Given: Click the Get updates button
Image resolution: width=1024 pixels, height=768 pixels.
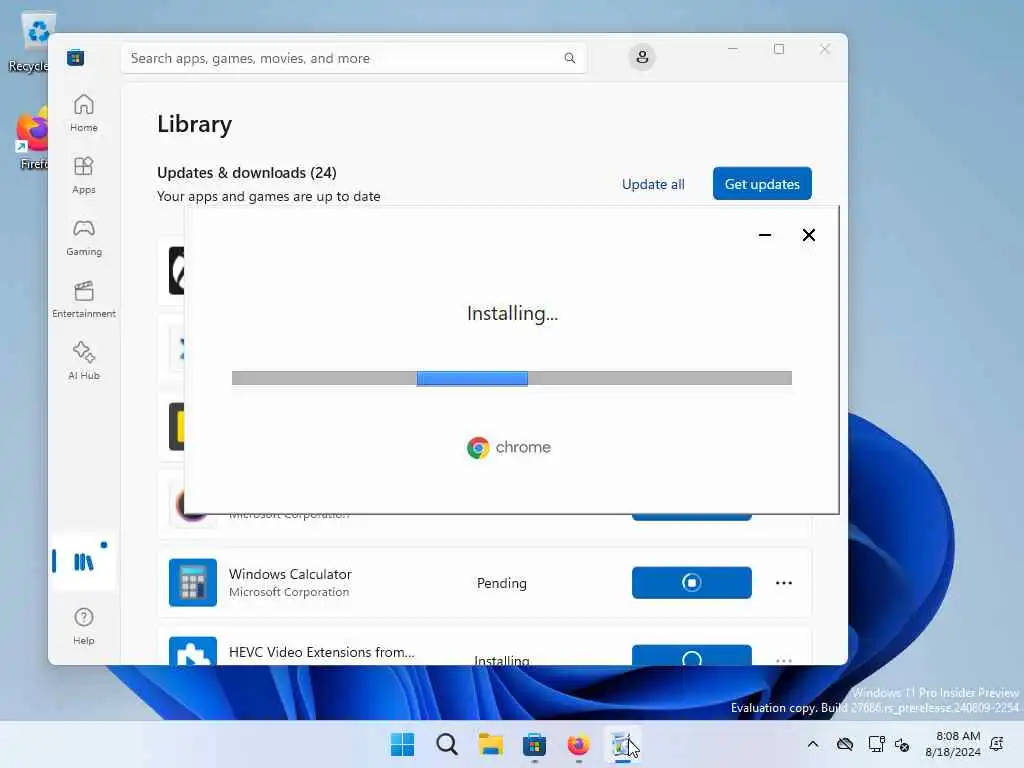Looking at the screenshot, I should tap(762, 184).
